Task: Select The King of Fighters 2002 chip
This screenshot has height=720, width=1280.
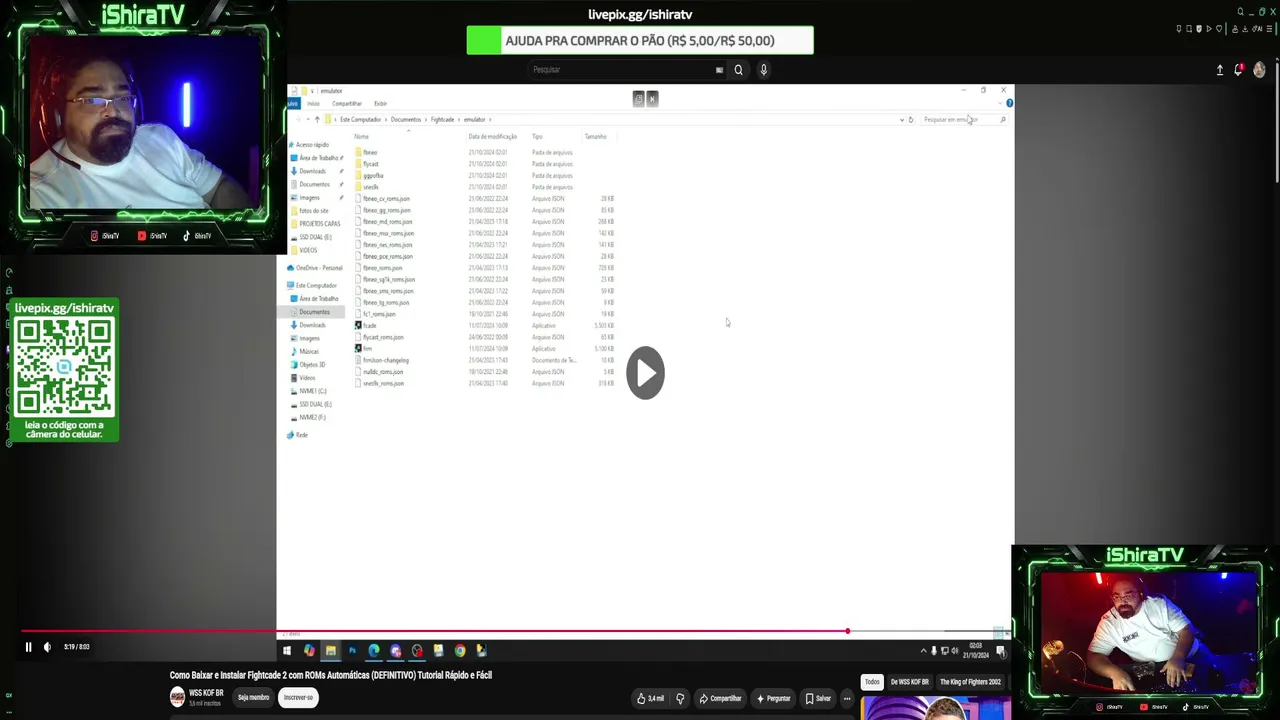Action: [970, 682]
